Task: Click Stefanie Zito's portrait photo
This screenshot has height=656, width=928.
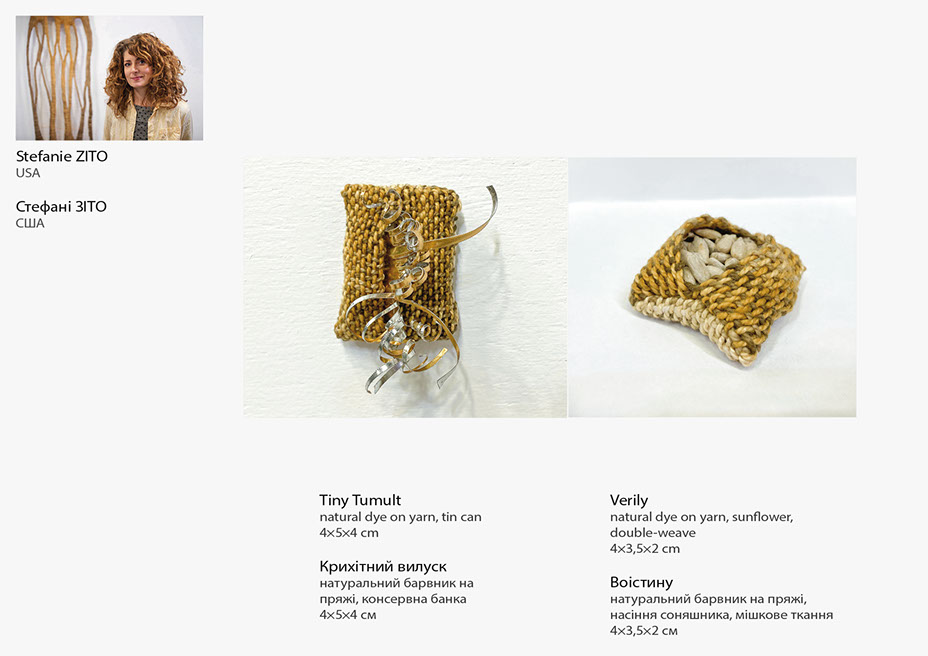Action: point(109,78)
